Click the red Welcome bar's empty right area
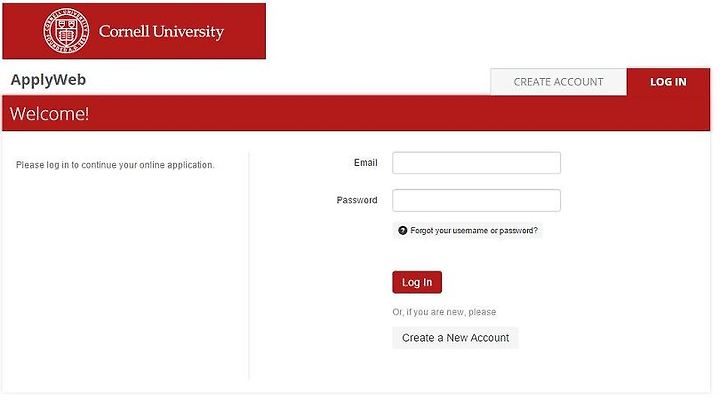The image size is (720, 400). tap(459, 113)
